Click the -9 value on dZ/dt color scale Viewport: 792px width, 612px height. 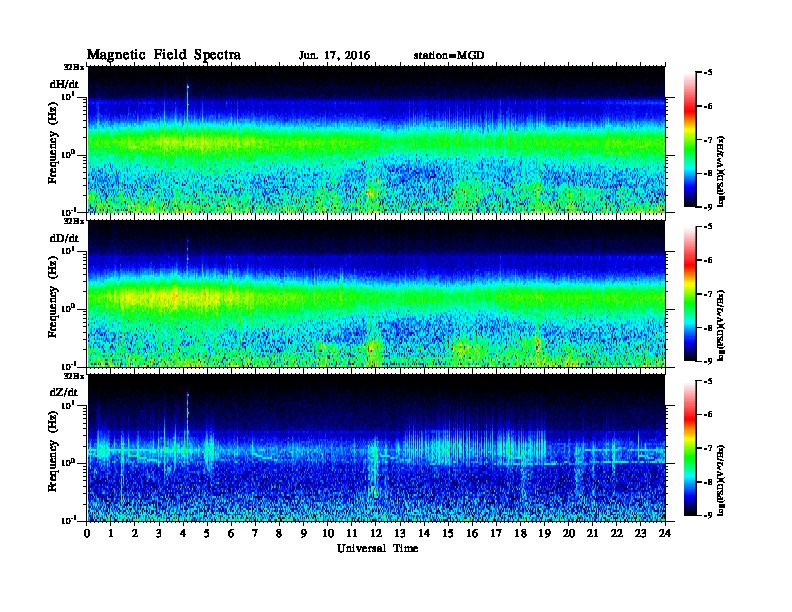click(x=708, y=516)
